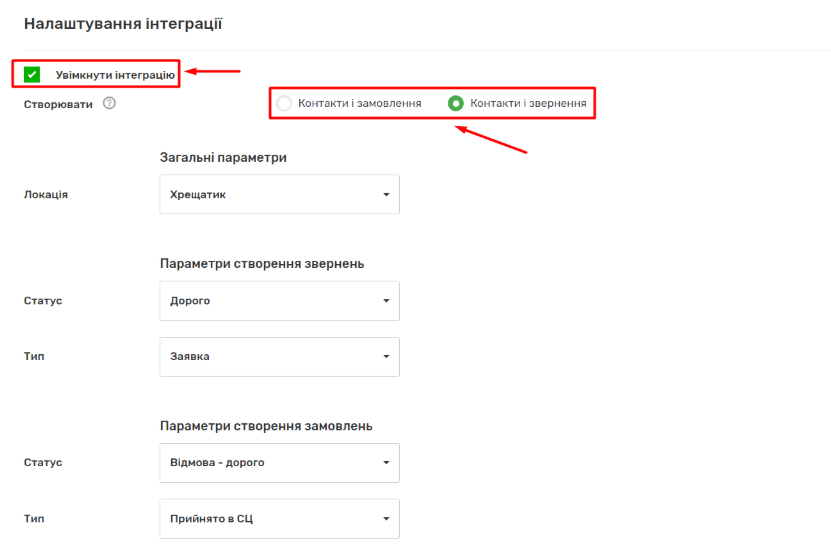Open the type dropdown showing Заявка
This screenshot has height=552, width=831.
click(x=279, y=356)
